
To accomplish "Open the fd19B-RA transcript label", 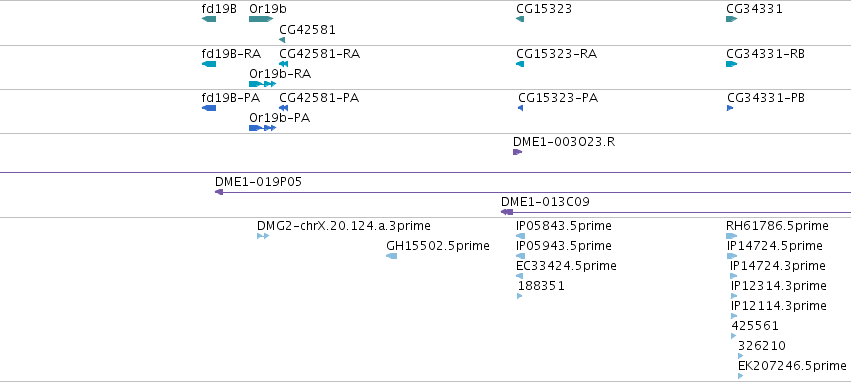I will click(231, 54).
